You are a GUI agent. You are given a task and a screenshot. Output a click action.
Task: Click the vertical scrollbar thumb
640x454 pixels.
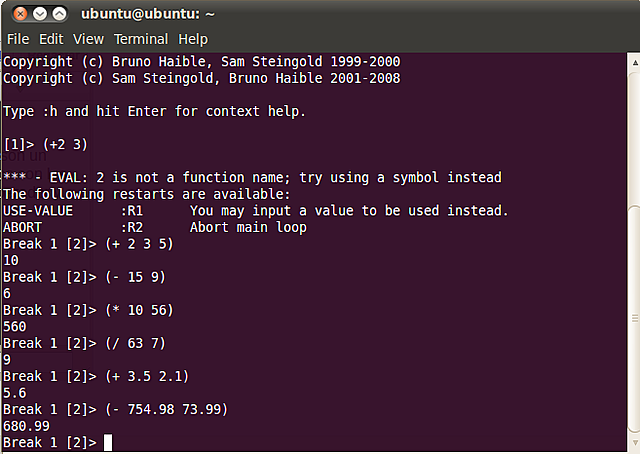coord(635,318)
